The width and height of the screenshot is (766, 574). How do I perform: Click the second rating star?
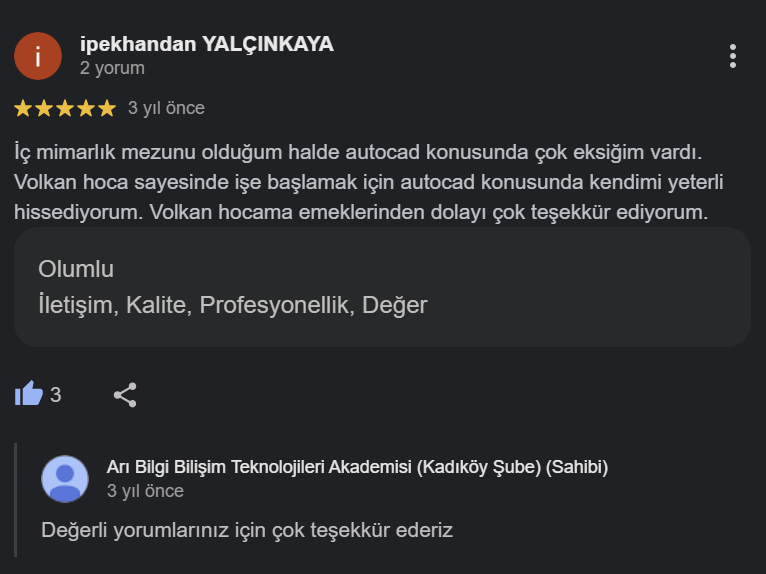[45, 108]
